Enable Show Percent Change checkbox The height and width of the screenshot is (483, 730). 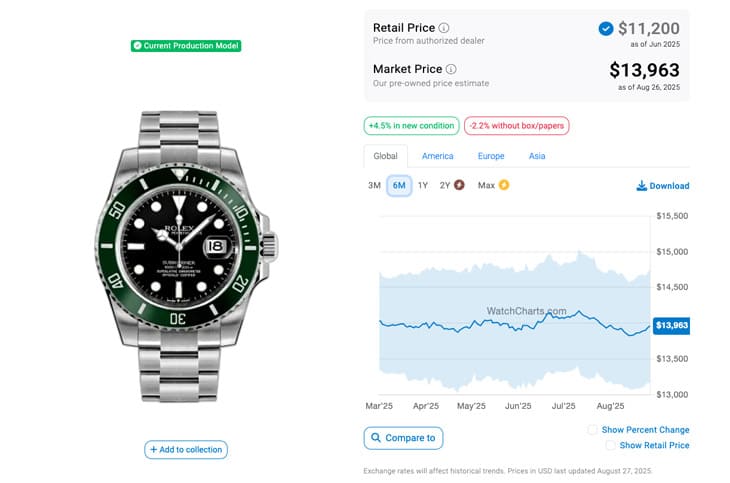click(x=592, y=429)
